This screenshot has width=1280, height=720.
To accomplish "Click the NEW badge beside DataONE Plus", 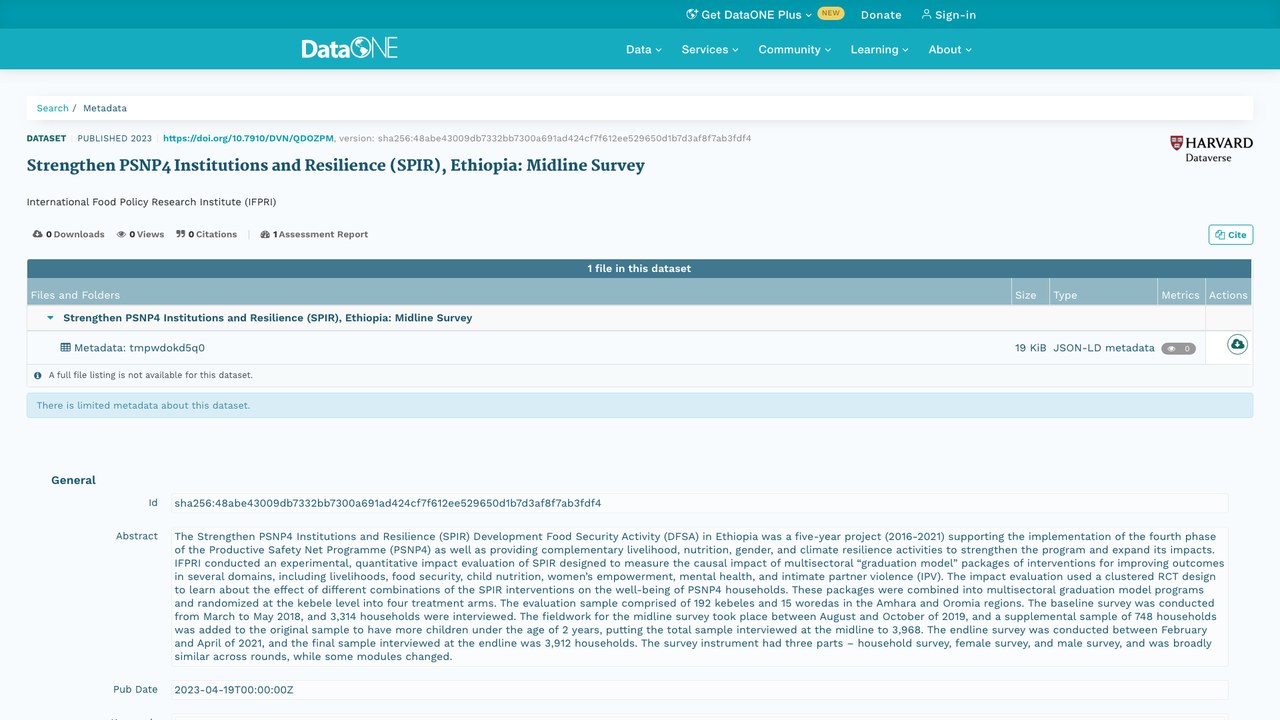I will [831, 14].
